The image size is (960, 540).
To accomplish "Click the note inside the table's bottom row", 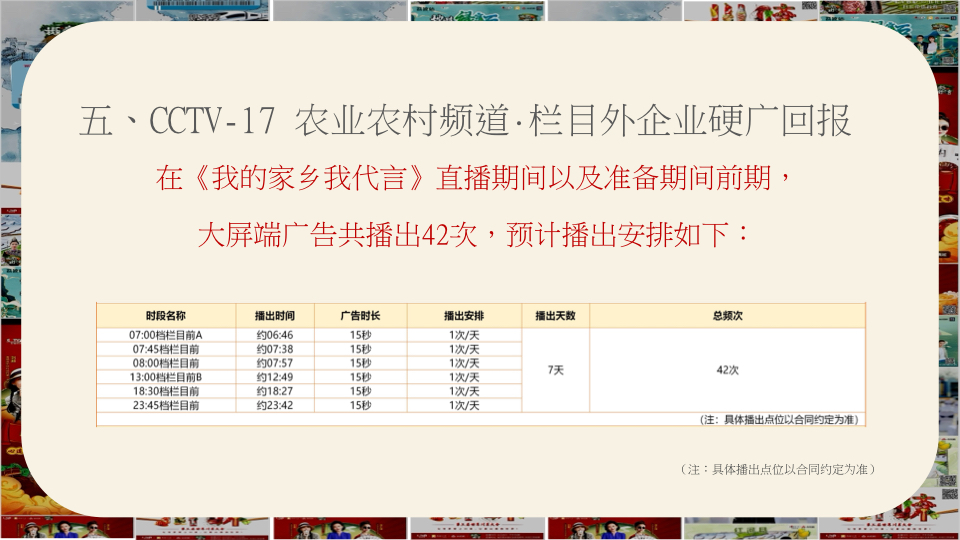I will (780, 420).
